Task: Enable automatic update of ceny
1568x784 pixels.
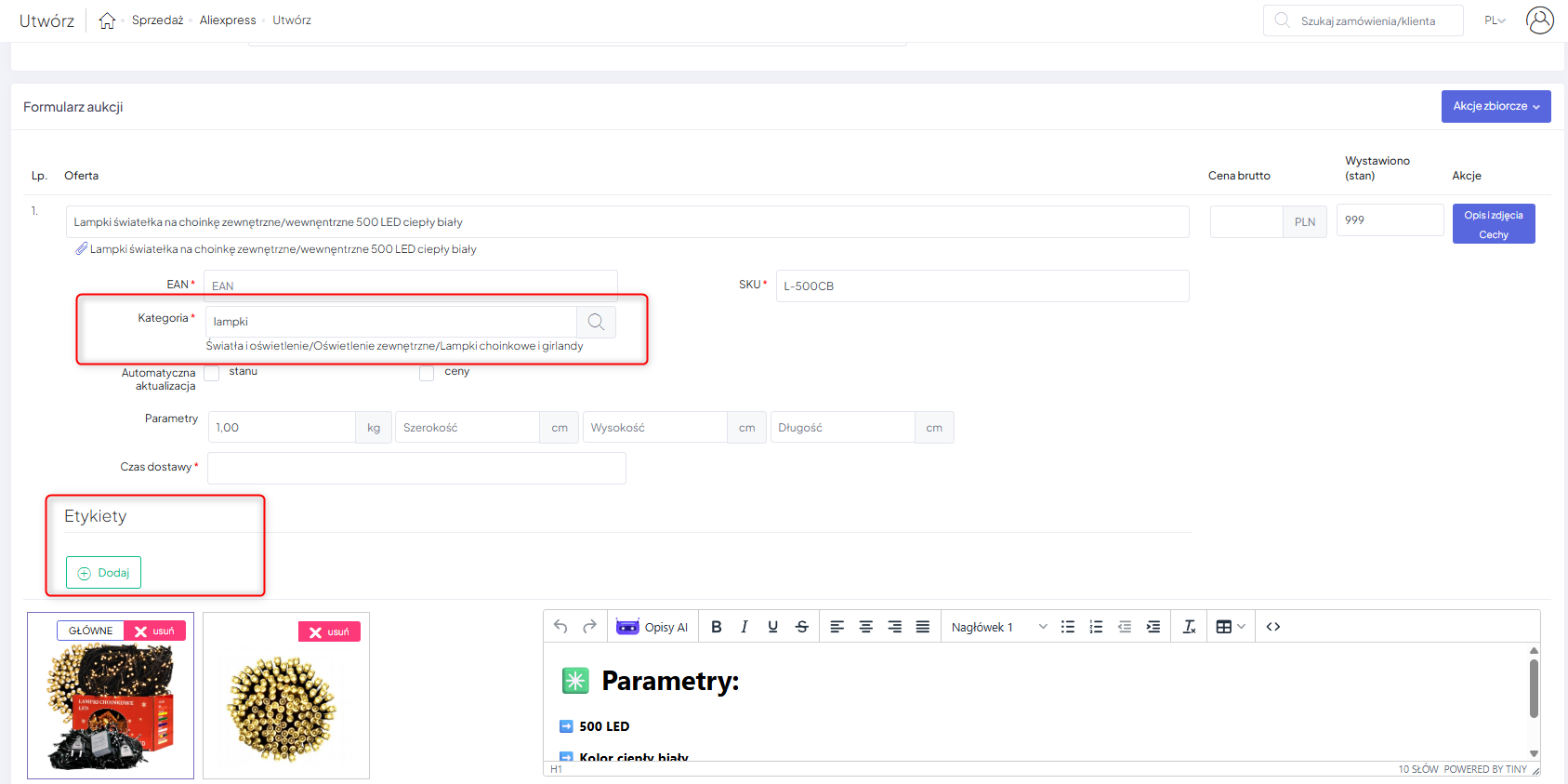Action: click(x=427, y=373)
